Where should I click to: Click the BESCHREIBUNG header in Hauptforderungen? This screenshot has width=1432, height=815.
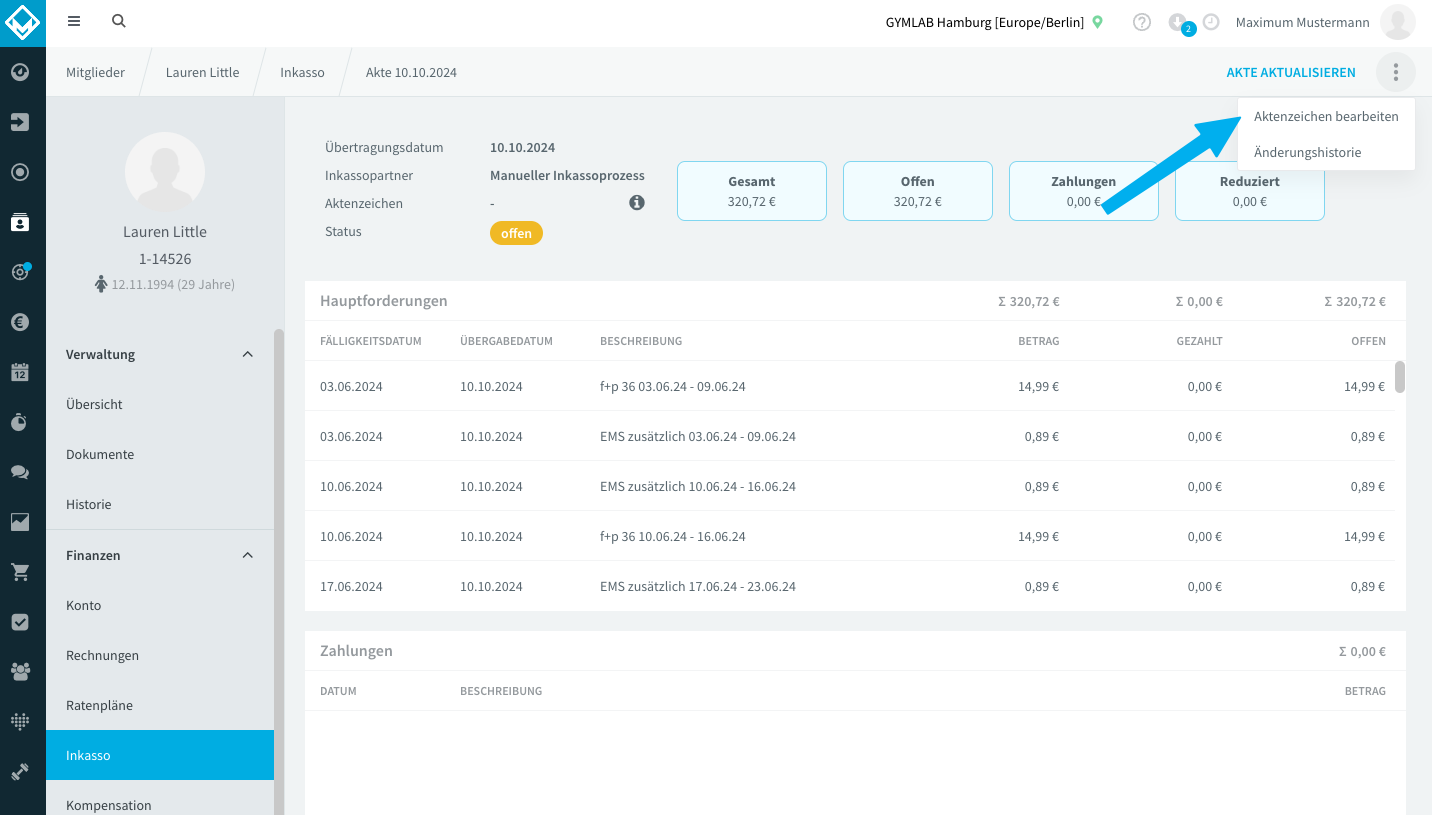pyautogui.click(x=641, y=341)
